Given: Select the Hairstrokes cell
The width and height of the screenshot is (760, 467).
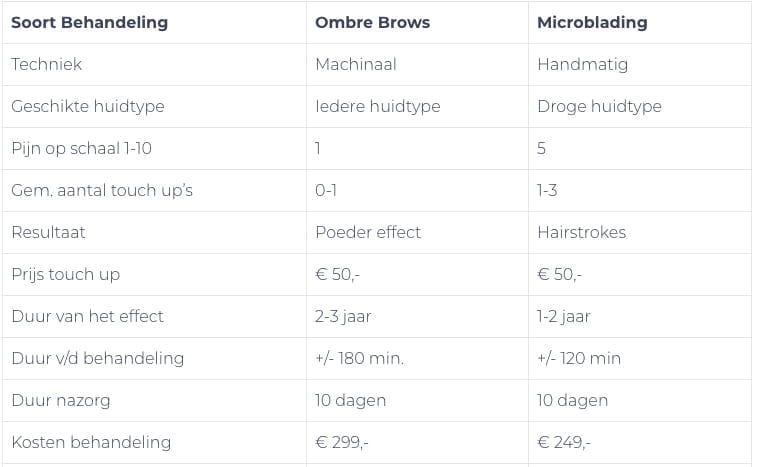Looking at the screenshot, I should [581, 232].
